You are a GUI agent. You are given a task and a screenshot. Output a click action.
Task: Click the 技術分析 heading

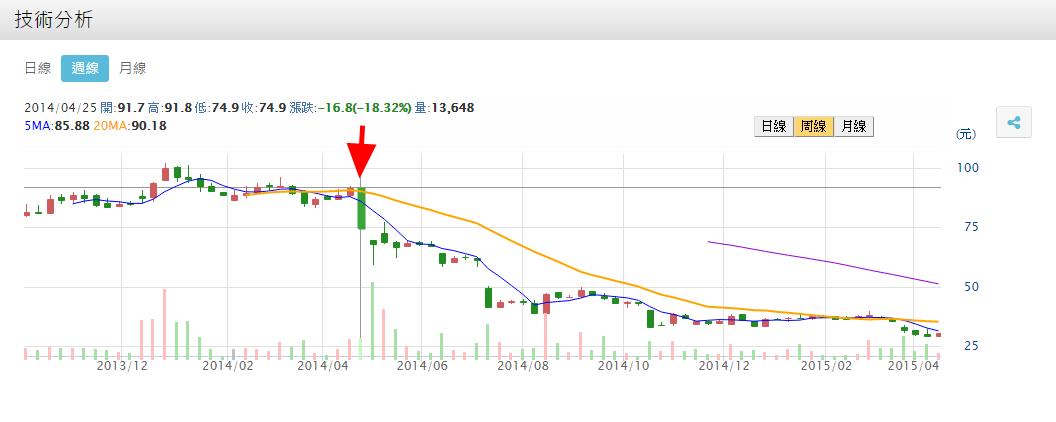tap(54, 20)
